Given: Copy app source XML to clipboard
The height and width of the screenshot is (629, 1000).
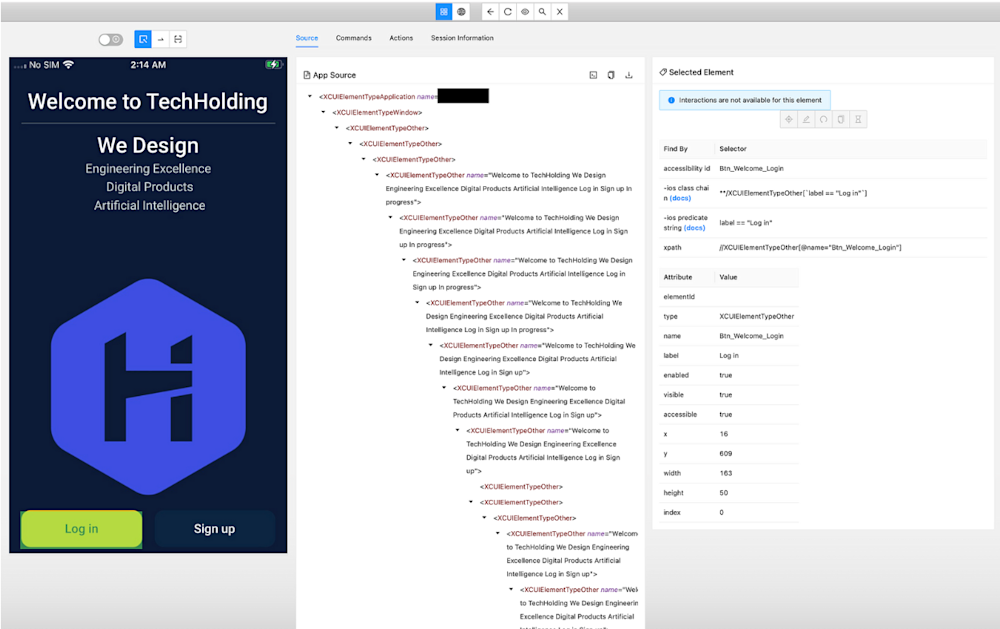Looking at the screenshot, I should 611,75.
